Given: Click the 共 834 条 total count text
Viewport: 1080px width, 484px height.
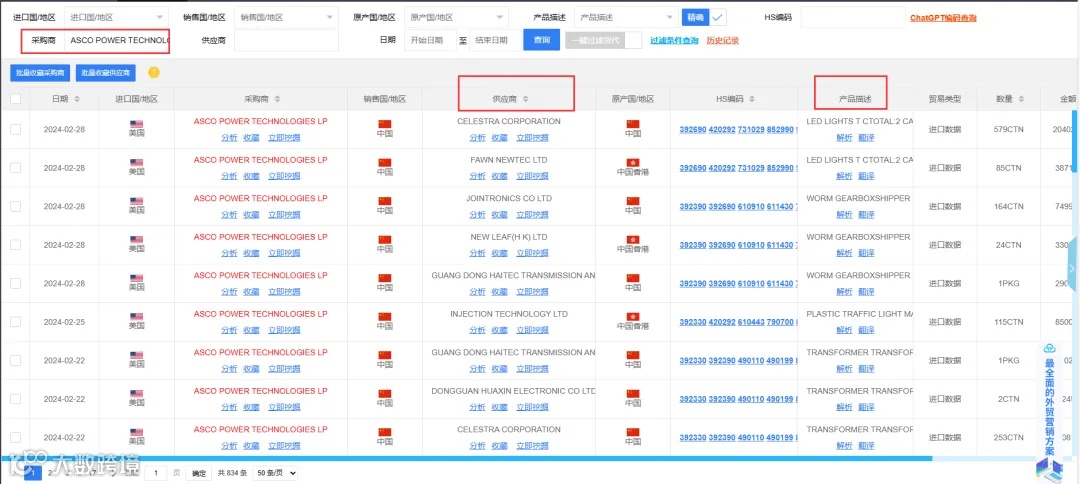Looking at the screenshot, I should pyautogui.click(x=232, y=473).
